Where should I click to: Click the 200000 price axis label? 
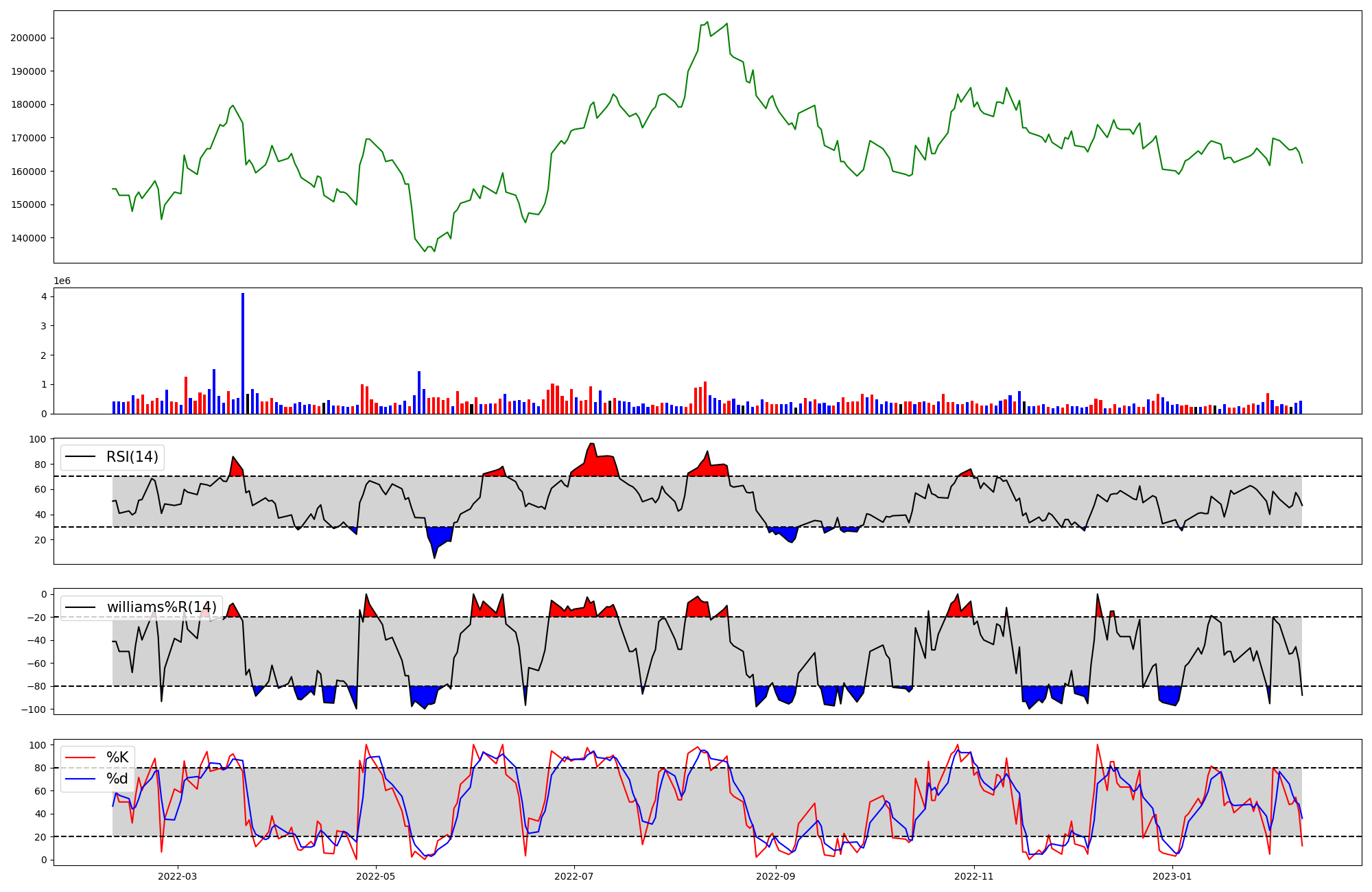click(x=28, y=38)
